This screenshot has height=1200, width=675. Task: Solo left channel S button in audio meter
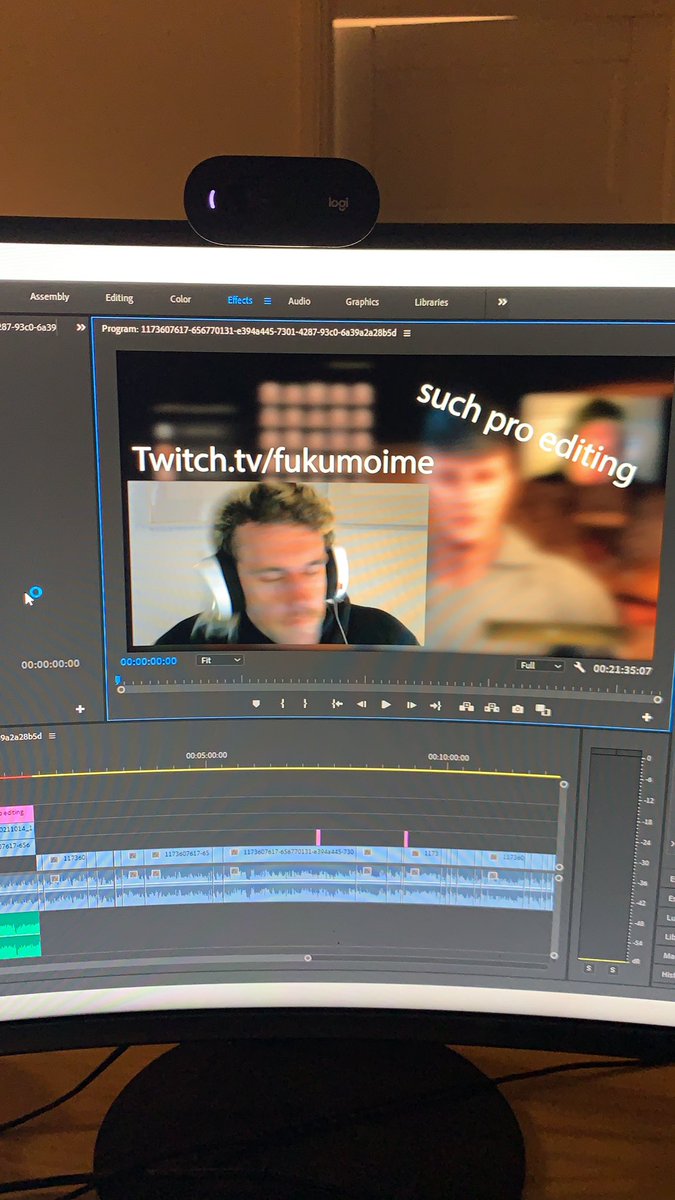(x=589, y=968)
